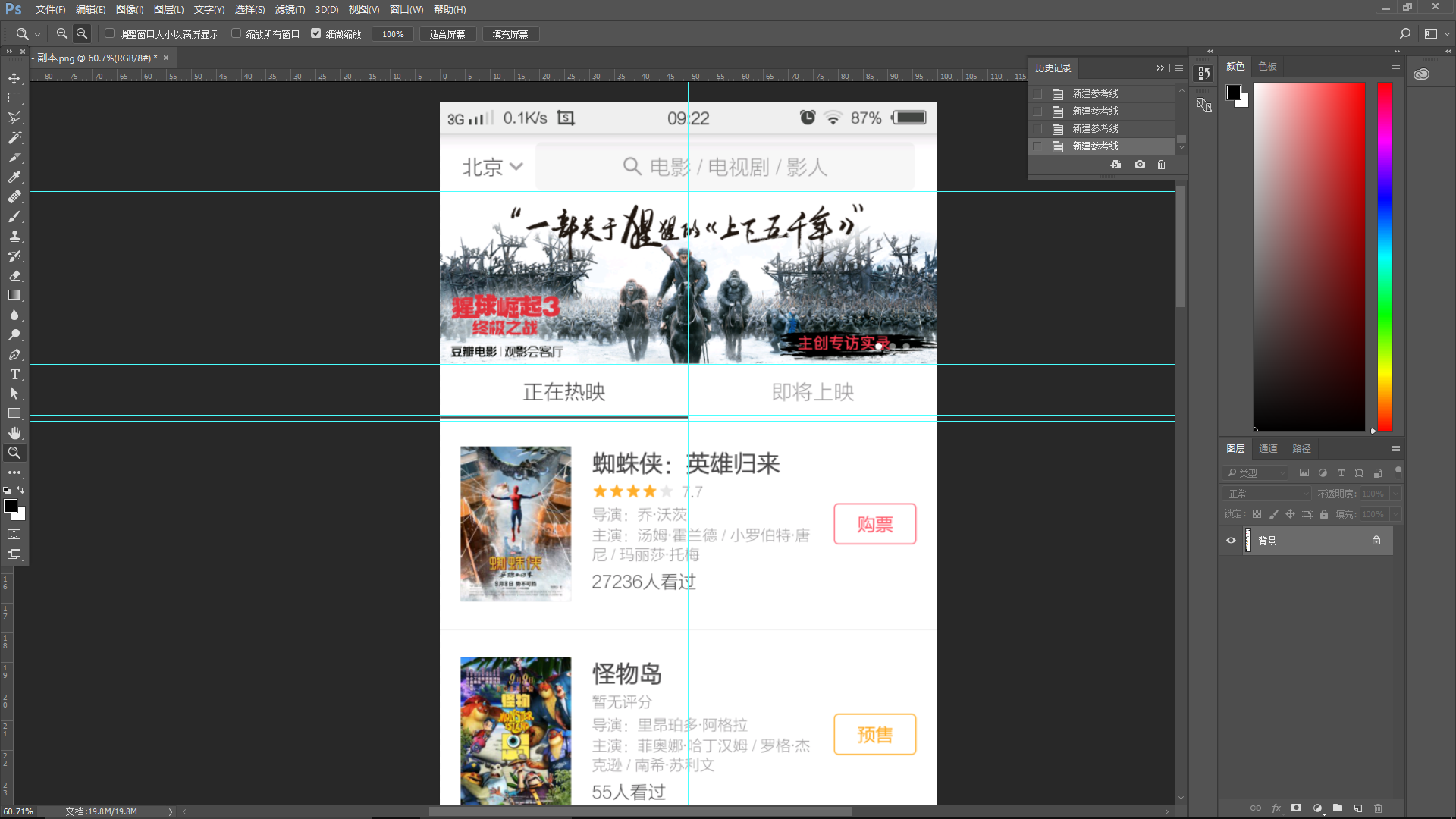Screen dimensions: 1456x819
Task: Click the 100% zoom button
Action: click(x=393, y=34)
